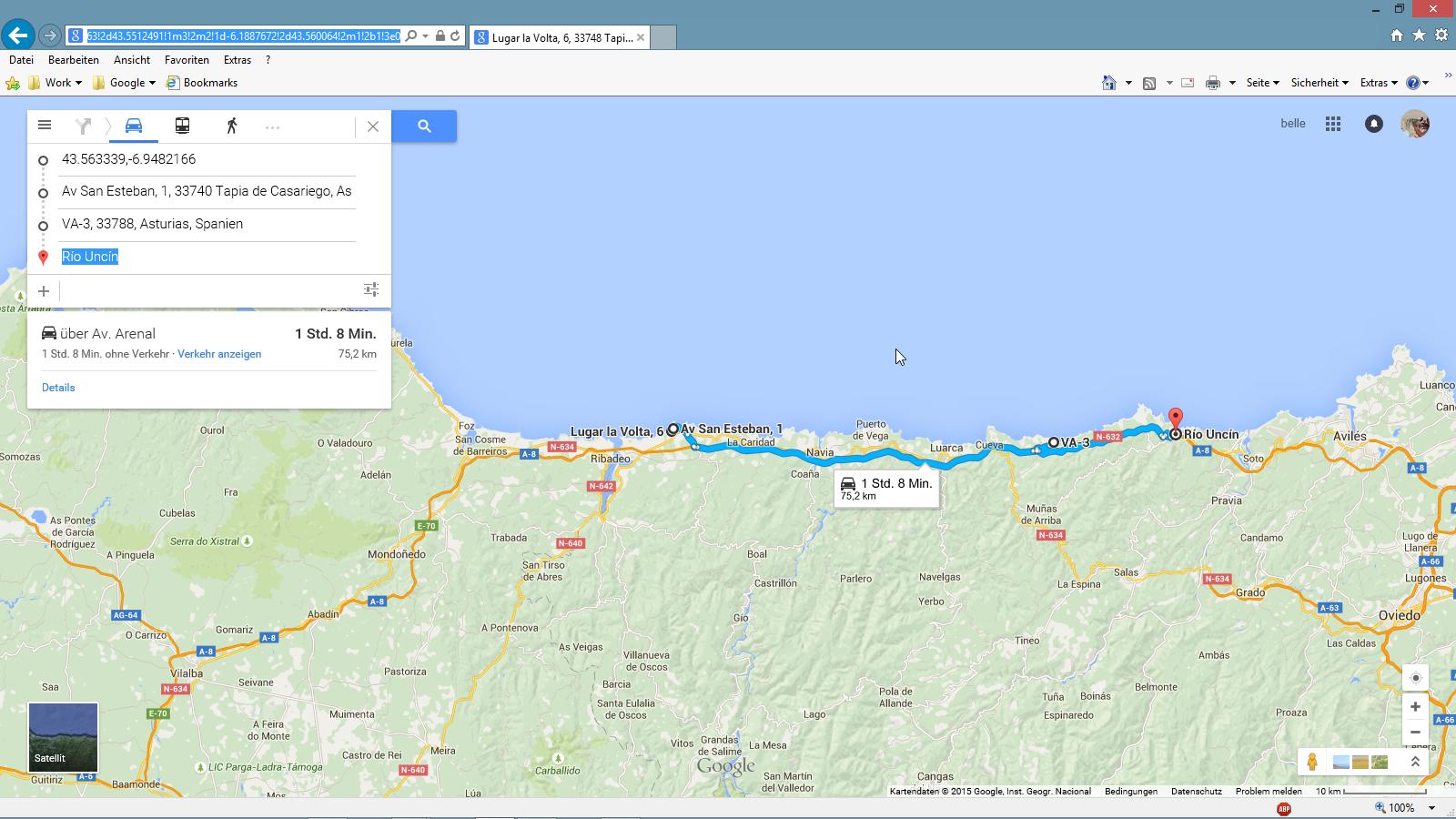Open the Ansicht menu
1456x819 pixels.
click(x=132, y=60)
